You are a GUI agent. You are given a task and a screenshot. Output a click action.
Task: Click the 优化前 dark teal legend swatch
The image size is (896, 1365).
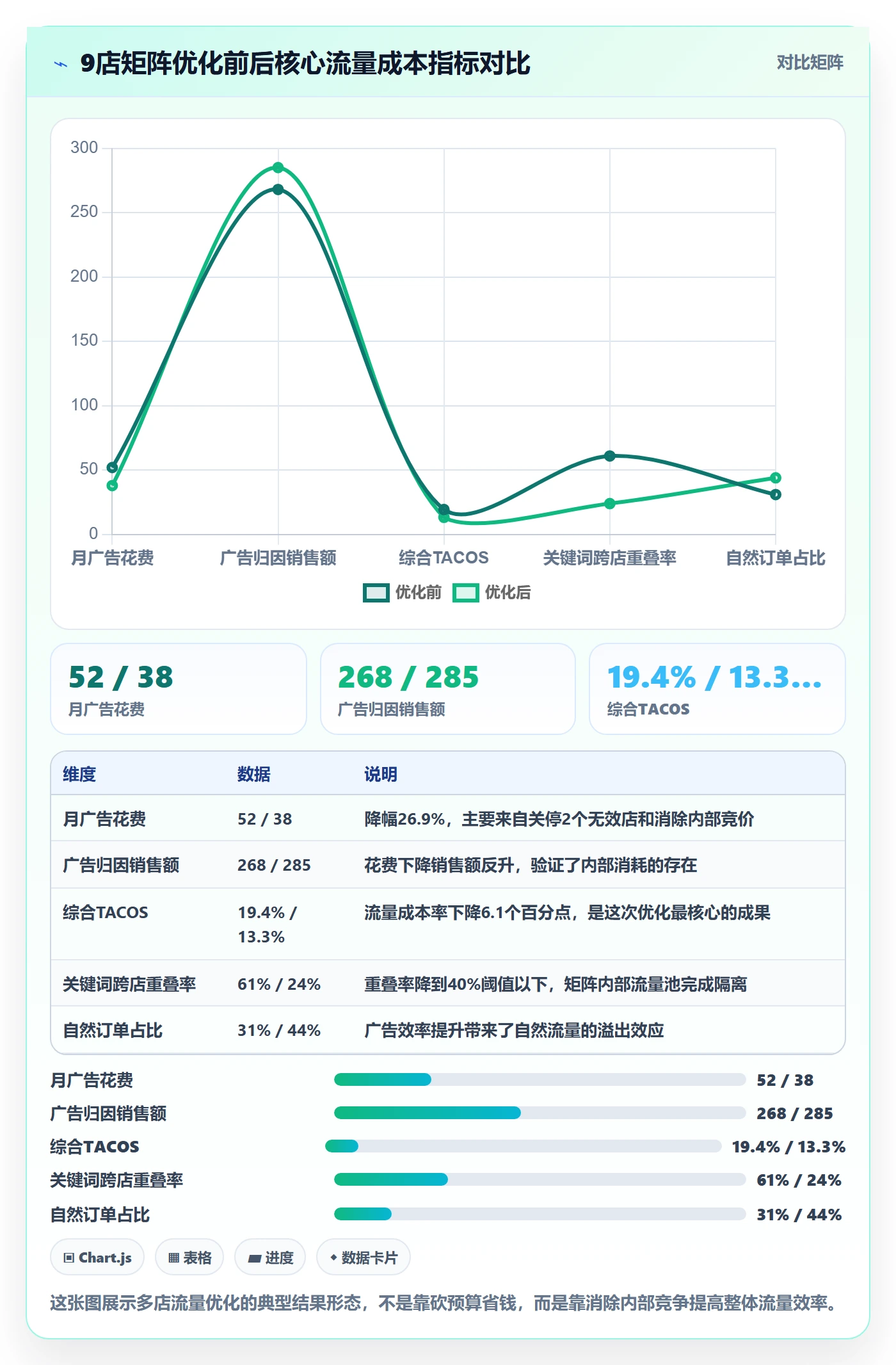[376, 593]
